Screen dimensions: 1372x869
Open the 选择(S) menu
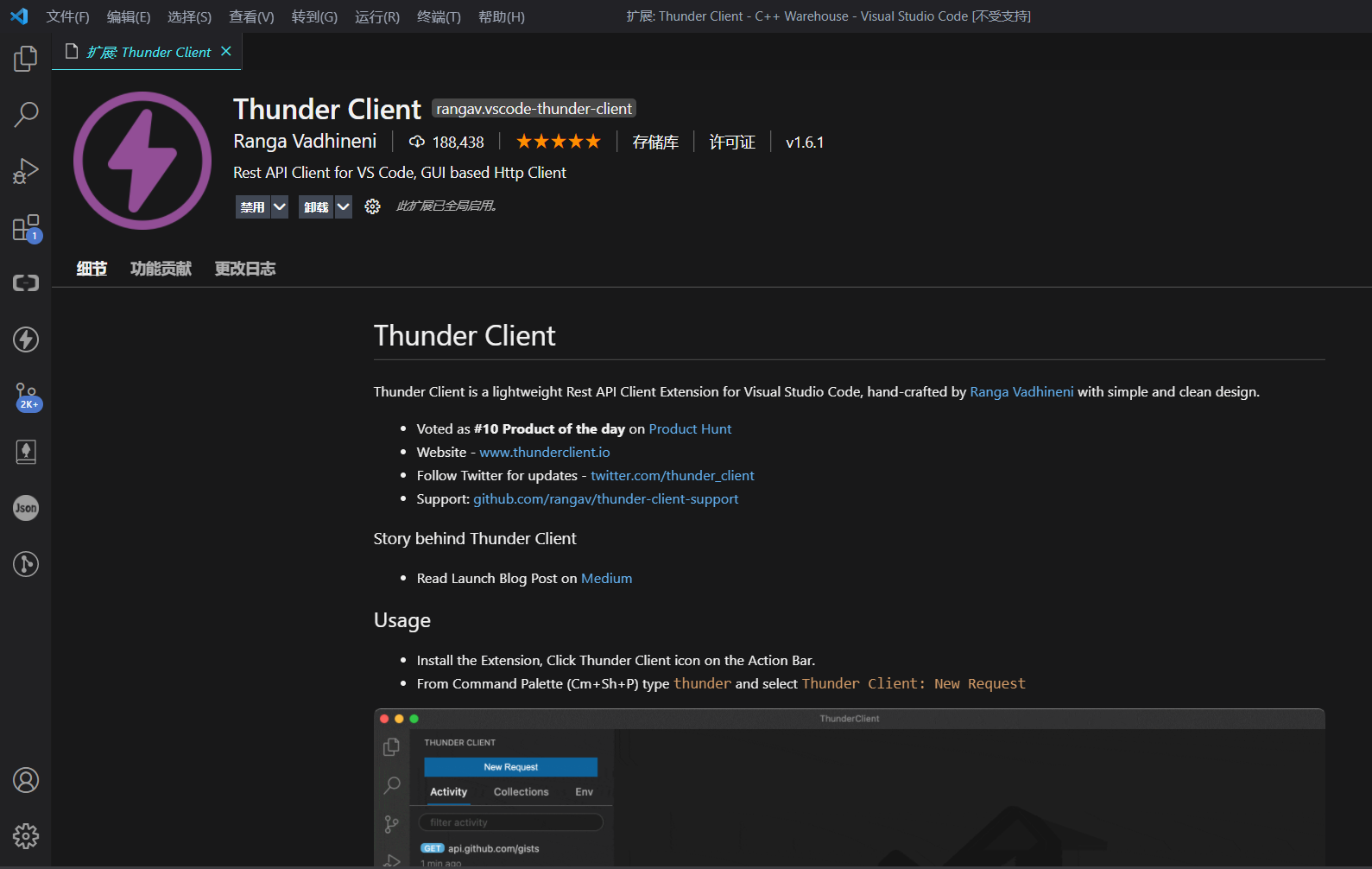click(189, 16)
